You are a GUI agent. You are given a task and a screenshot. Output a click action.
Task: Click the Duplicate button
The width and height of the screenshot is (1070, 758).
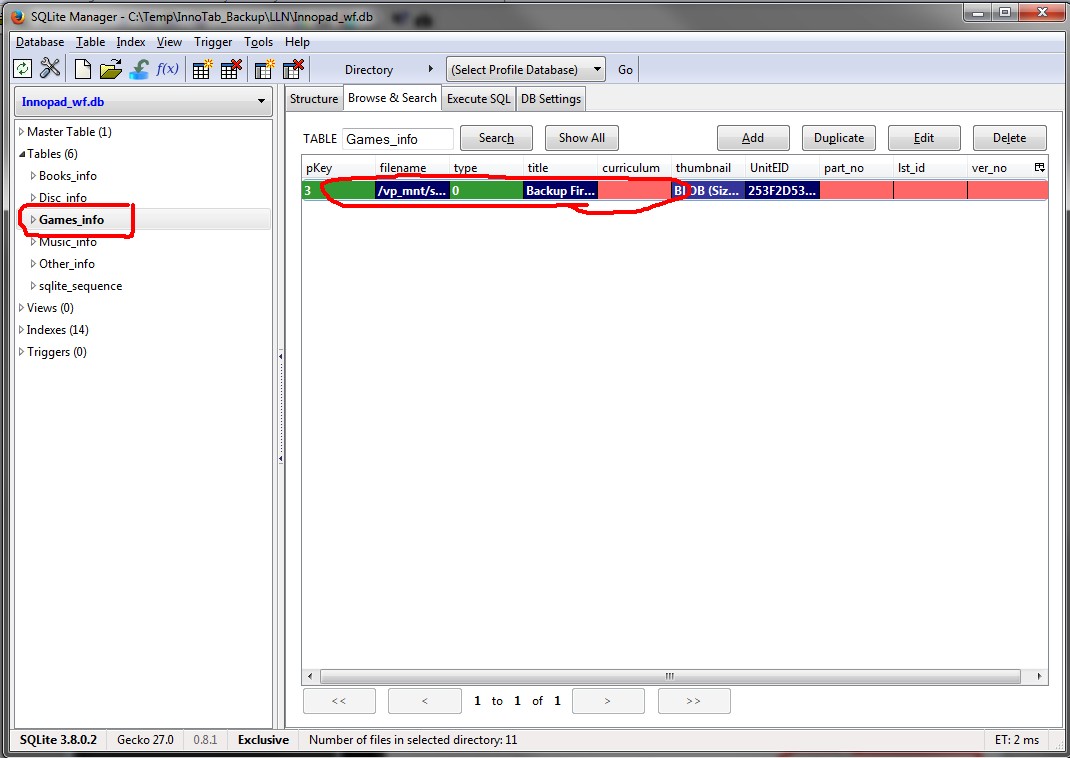click(838, 138)
